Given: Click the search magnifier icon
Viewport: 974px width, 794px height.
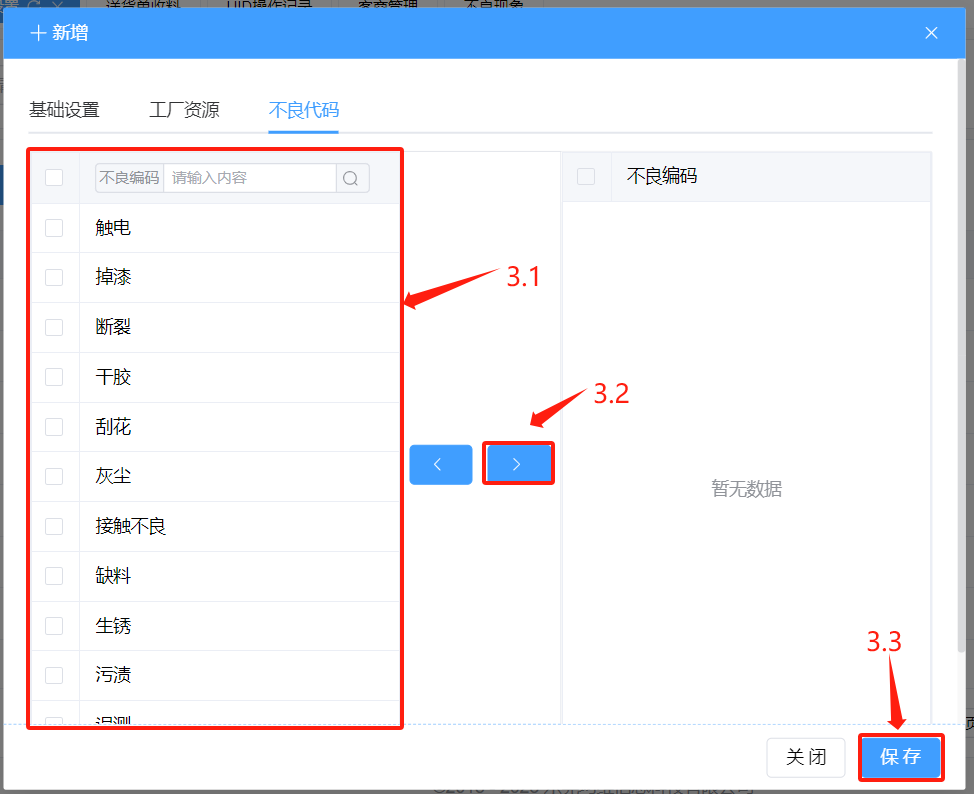Looking at the screenshot, I should coord(351,178).
